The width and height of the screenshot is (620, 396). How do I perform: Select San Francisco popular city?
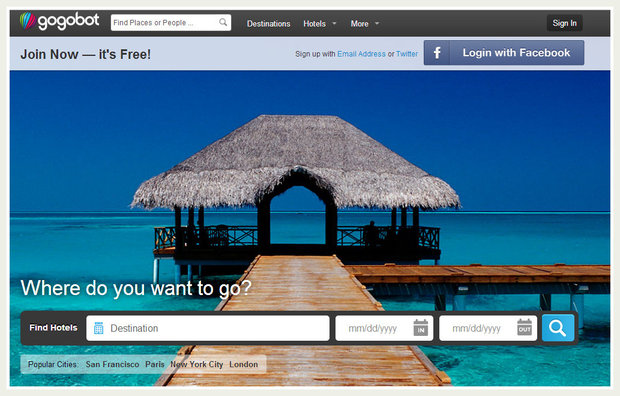[x=112, y=364]
